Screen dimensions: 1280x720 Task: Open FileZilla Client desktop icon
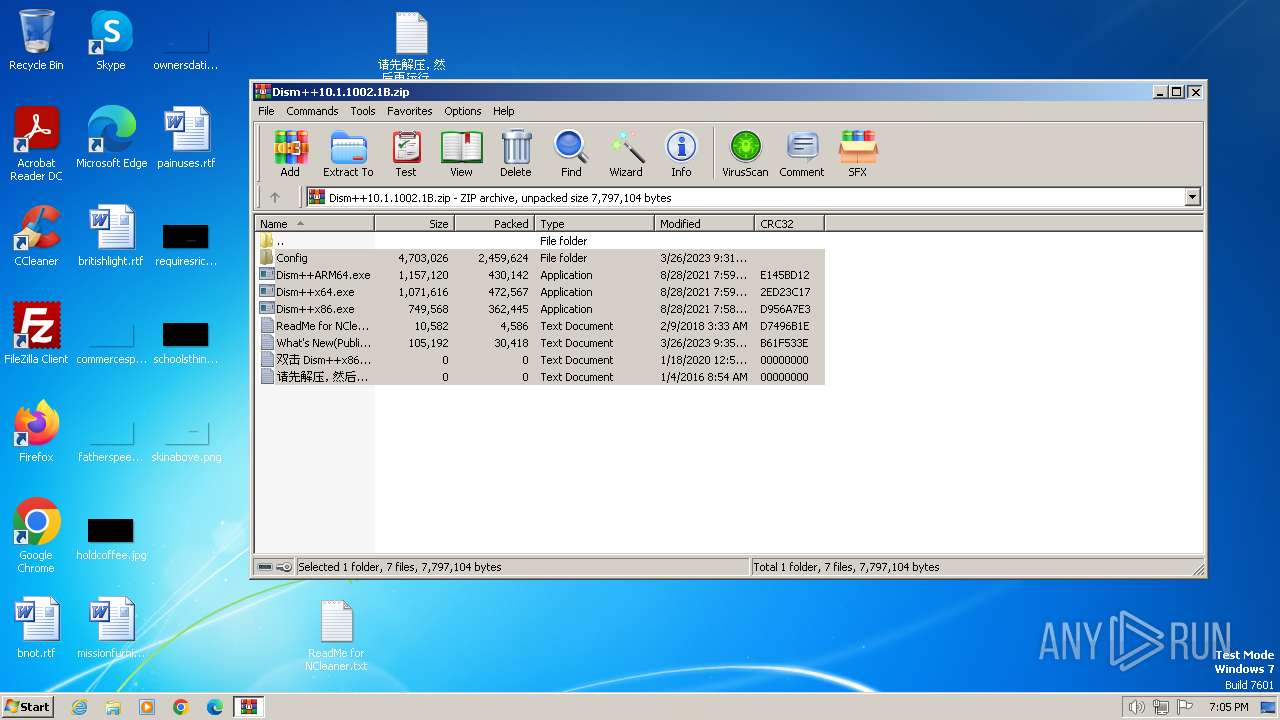click(x=36, y=334)
